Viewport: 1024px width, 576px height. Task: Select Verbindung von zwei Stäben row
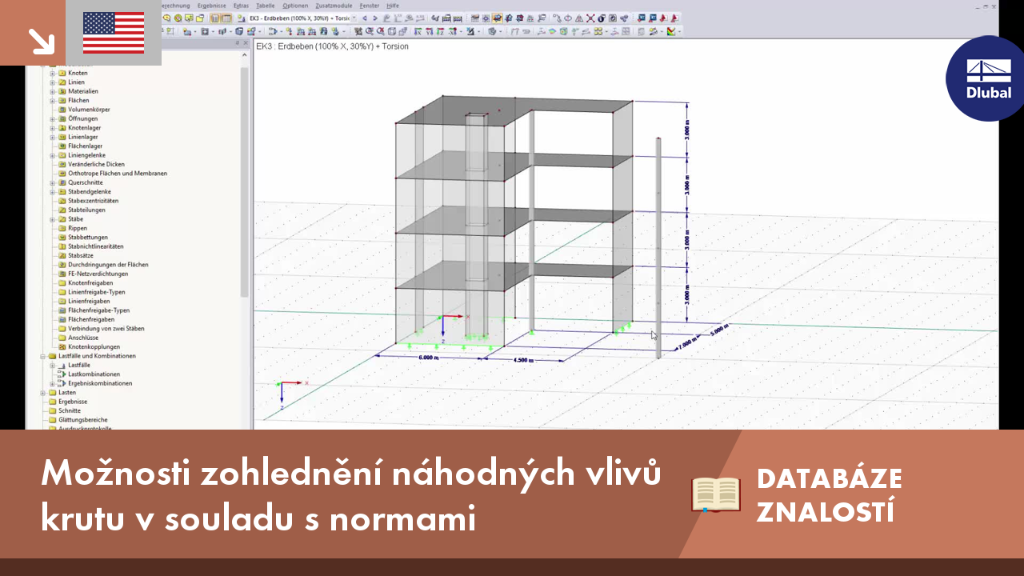click(x=106, y=329)
